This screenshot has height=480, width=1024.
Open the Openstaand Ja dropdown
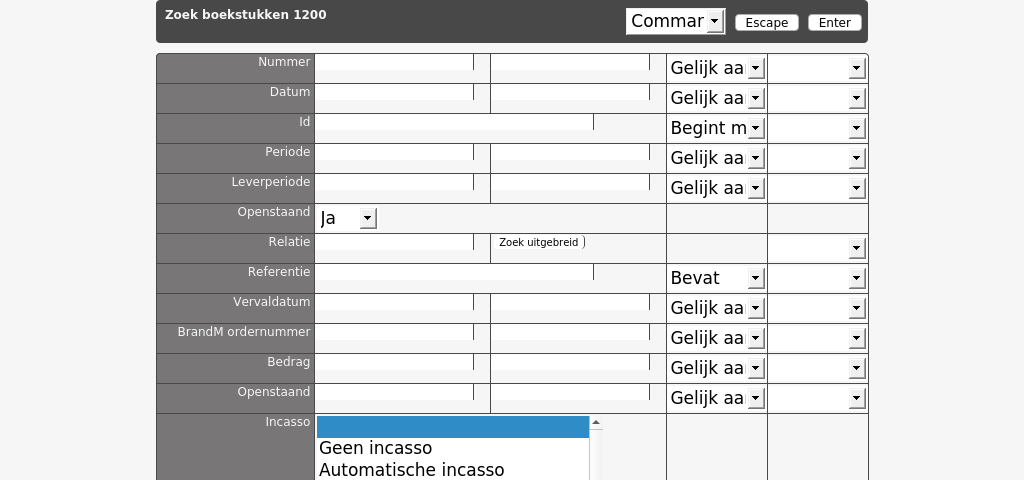347,218
